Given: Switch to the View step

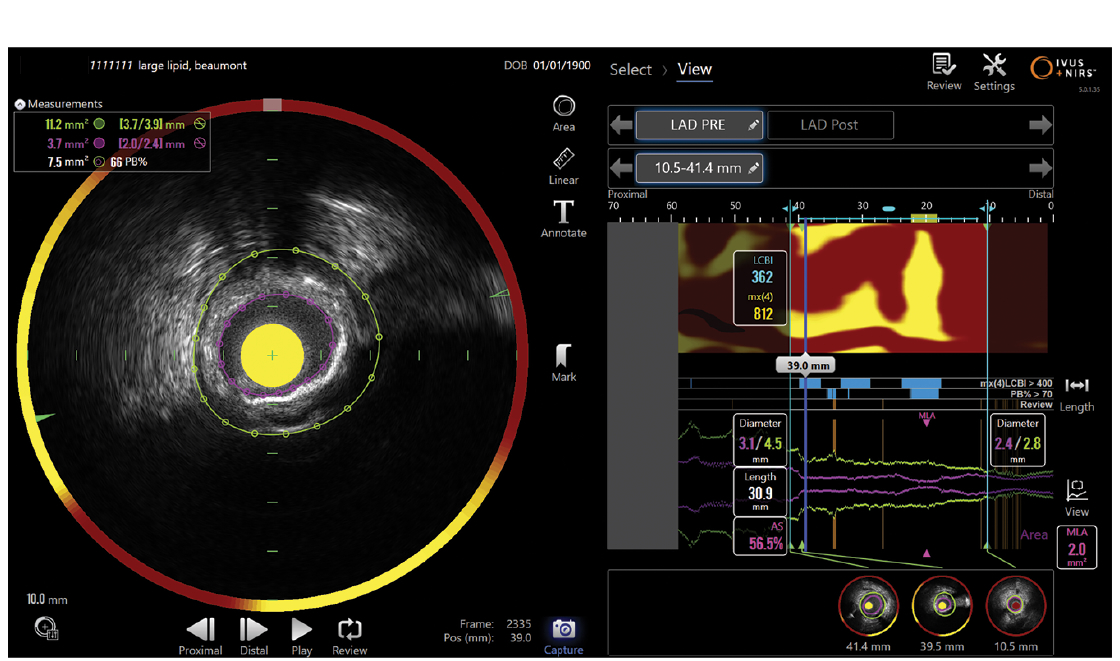Looking at the screenshot, I should click(694, 69).
